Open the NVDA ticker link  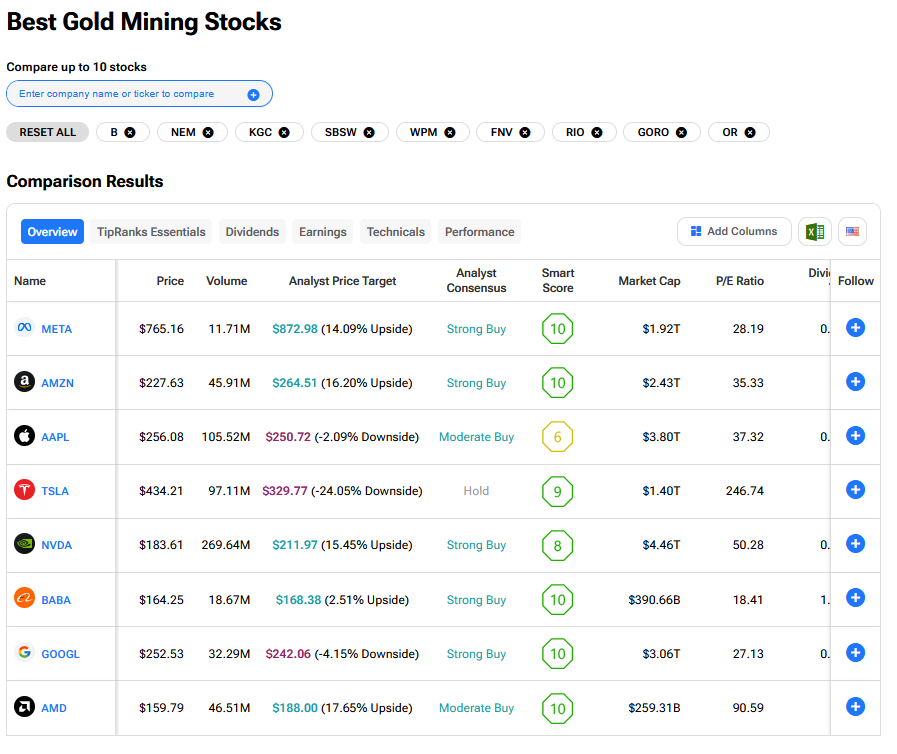(57, 545)
